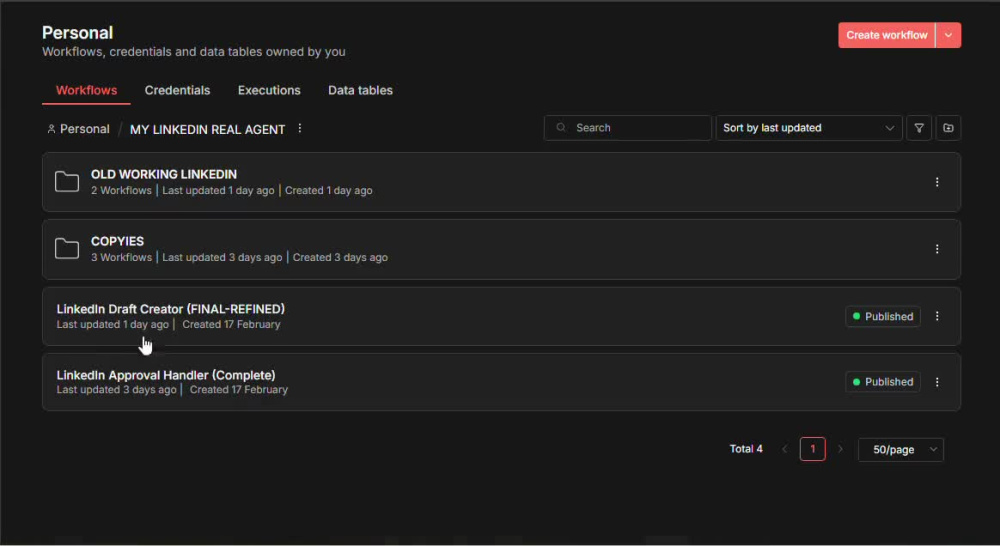Click the COPYIES folder icon
This screenshot has height=546, width=1000.
coord(67,249)
